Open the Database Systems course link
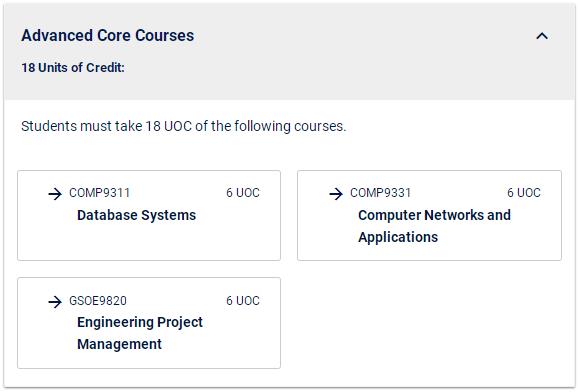Screen dimensions: 579x392 [136, 215]
